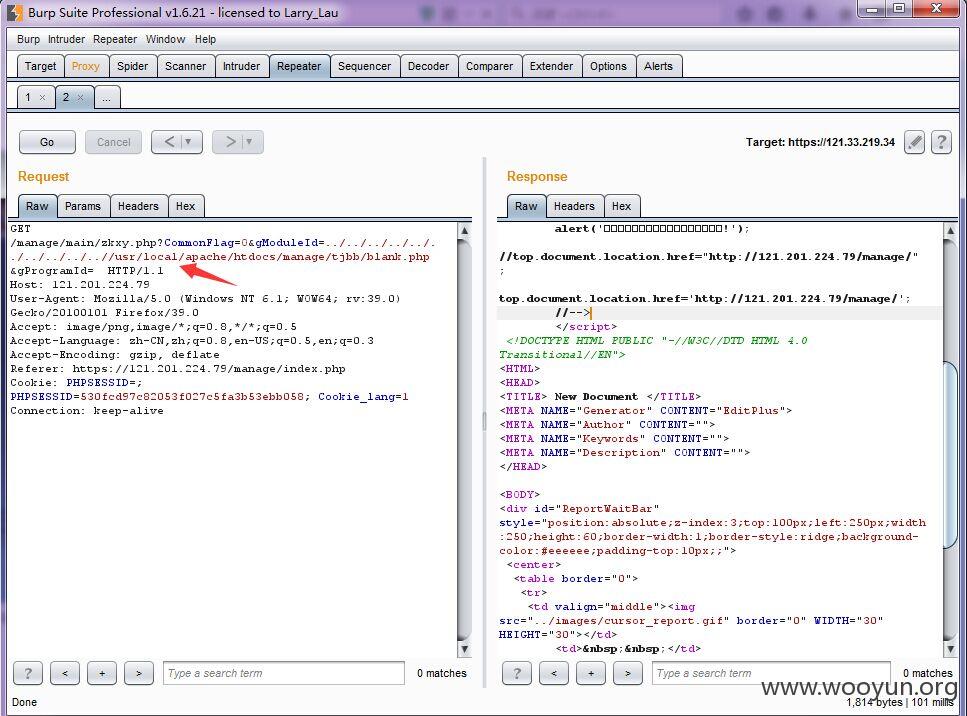Switch to the Options tab
This screenshot has width=967, height=716.
point(608,66)
